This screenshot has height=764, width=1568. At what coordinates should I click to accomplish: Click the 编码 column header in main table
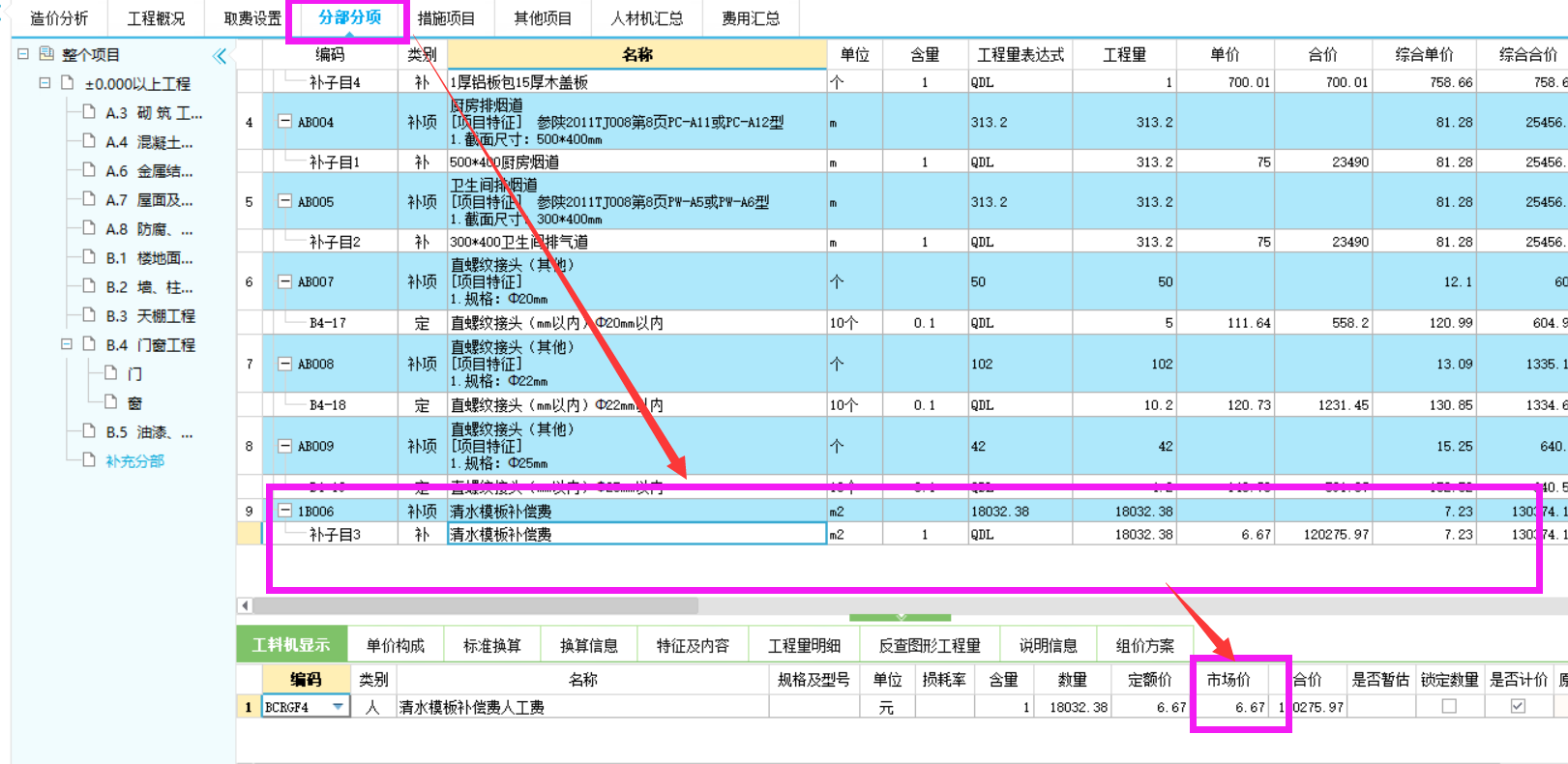point(330,54)
